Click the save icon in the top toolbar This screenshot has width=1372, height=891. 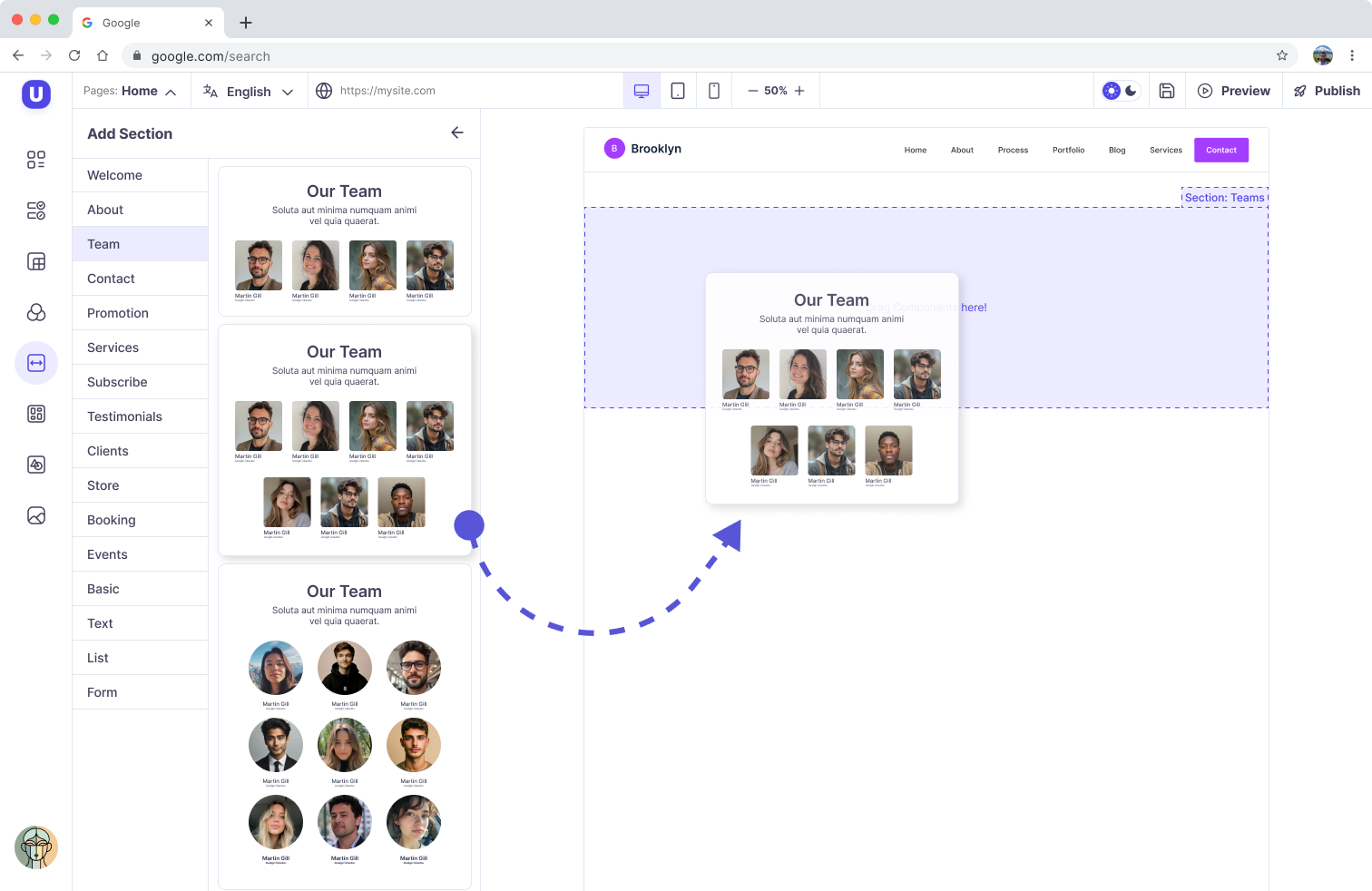1167,90
